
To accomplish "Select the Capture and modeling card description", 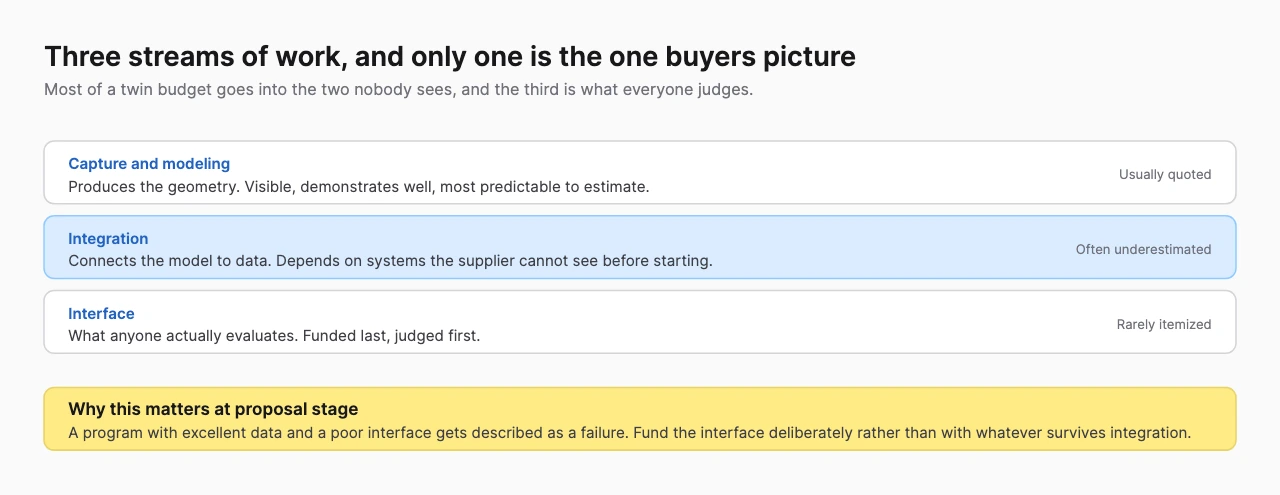I will 359,186.
